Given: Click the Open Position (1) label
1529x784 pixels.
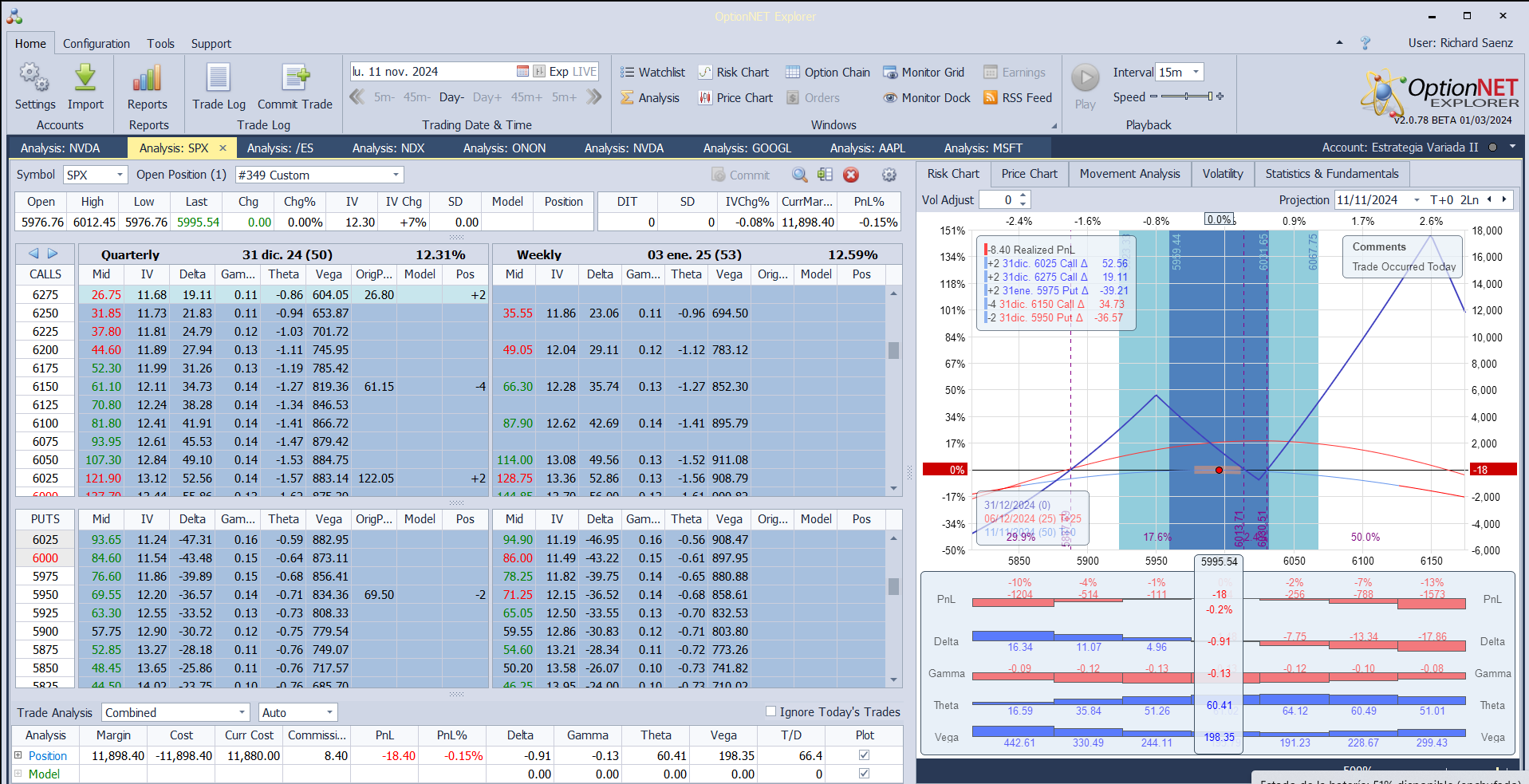Looking at the screenshot, I should (181, 175).
